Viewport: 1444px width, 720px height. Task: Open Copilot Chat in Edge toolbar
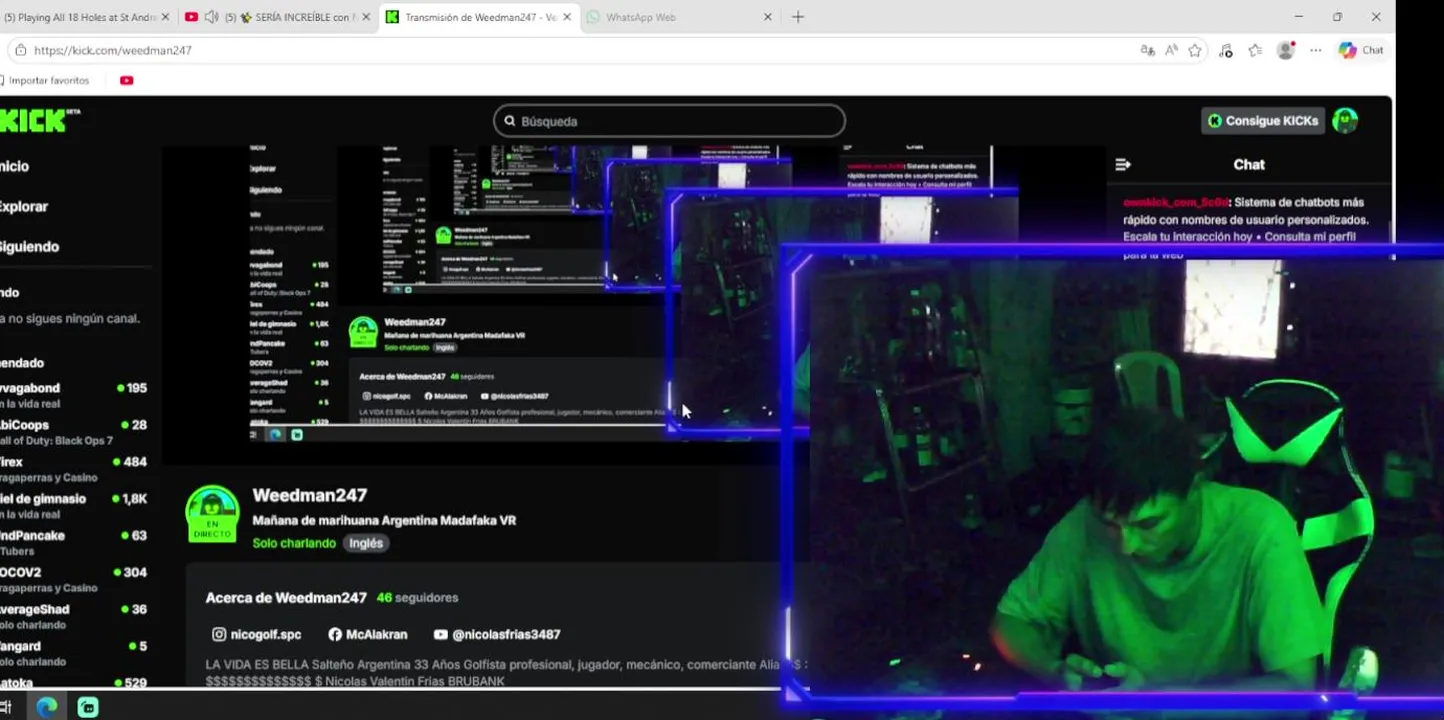coord(1361,50)
